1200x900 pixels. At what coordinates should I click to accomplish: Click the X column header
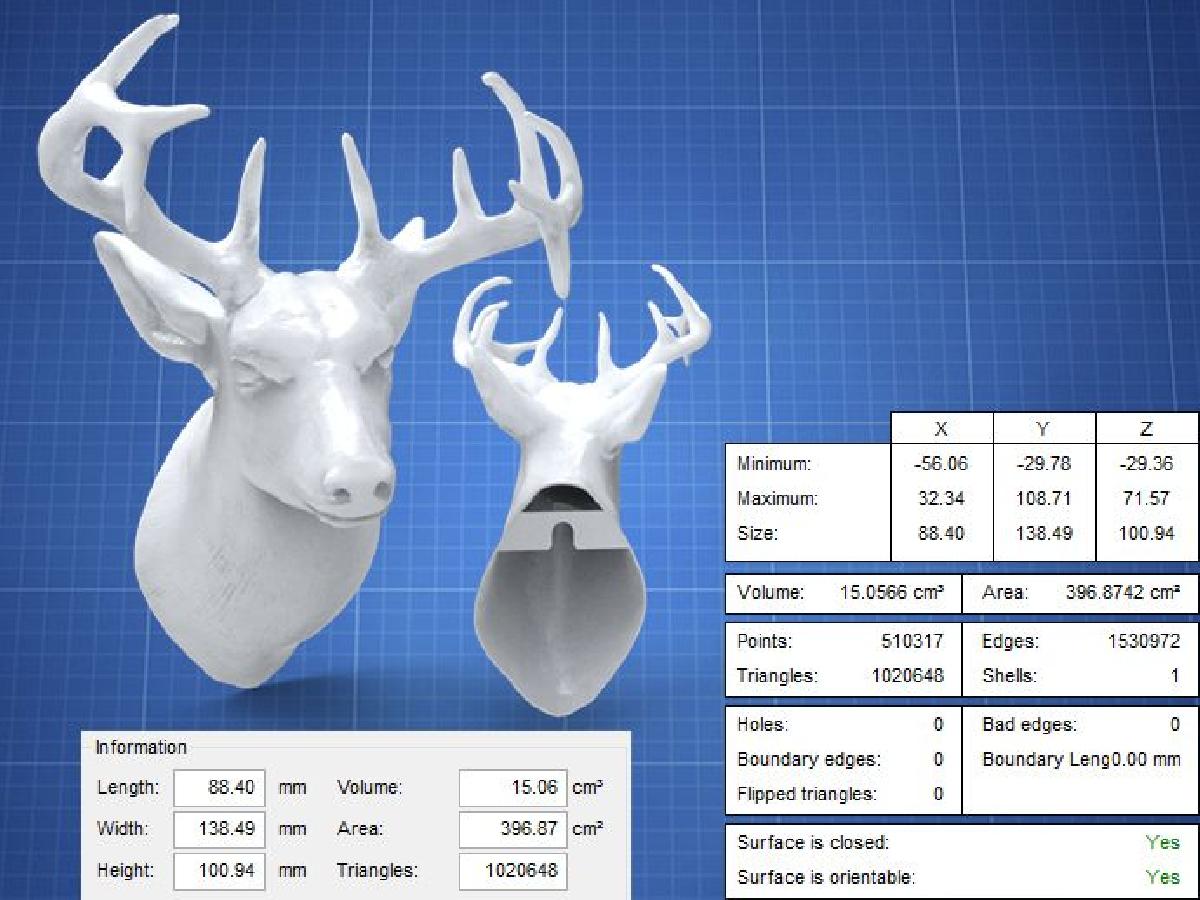[941, 429]
